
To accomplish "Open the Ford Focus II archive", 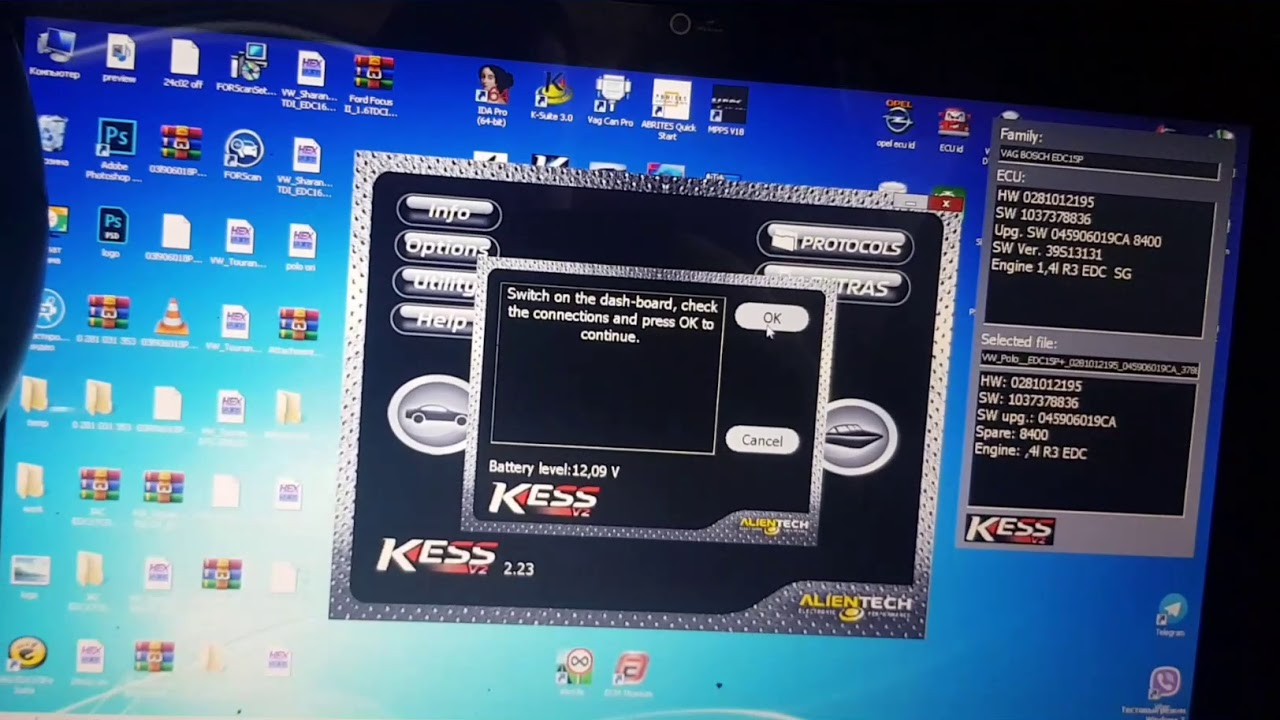I will (372, 84).
